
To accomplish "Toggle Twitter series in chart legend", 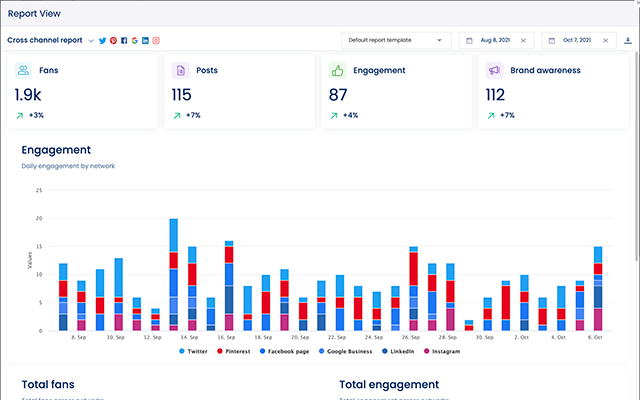I will click(196, 352).
